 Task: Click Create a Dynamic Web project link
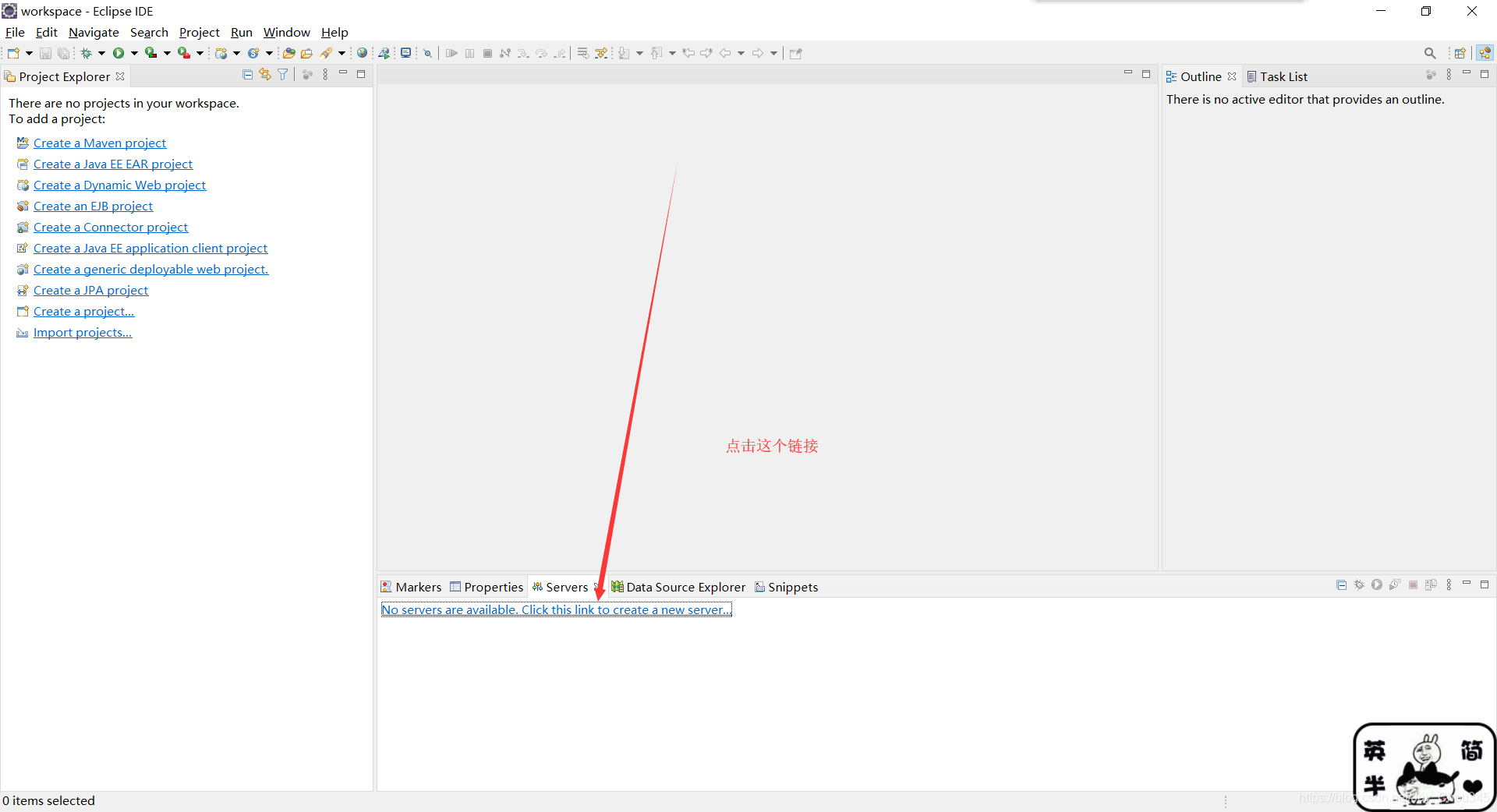(x=120, y=185)
